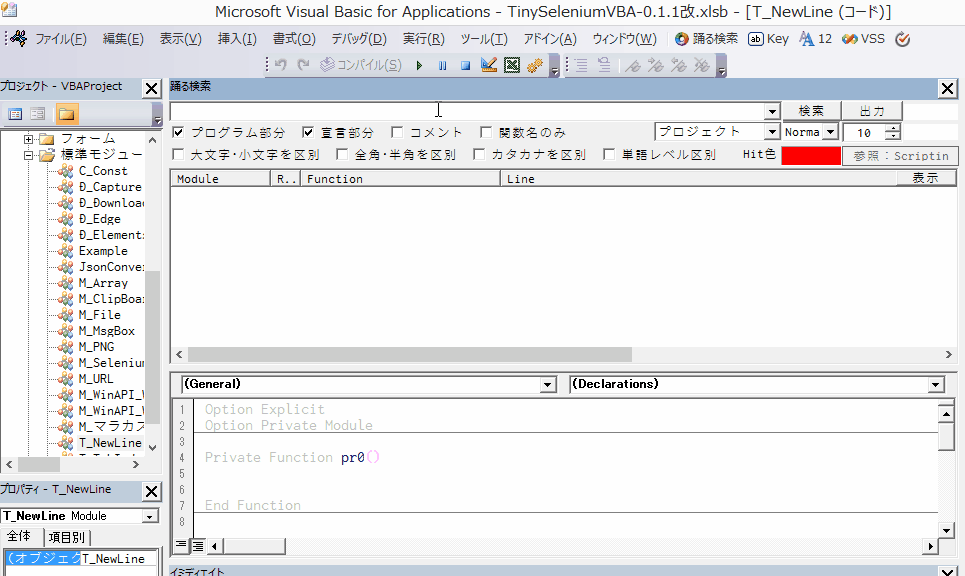Viewport: 965px width, 576px height.
Task: Enable 大文字･小文字を区別 checkbox
Action: click(x=178, y=154)
